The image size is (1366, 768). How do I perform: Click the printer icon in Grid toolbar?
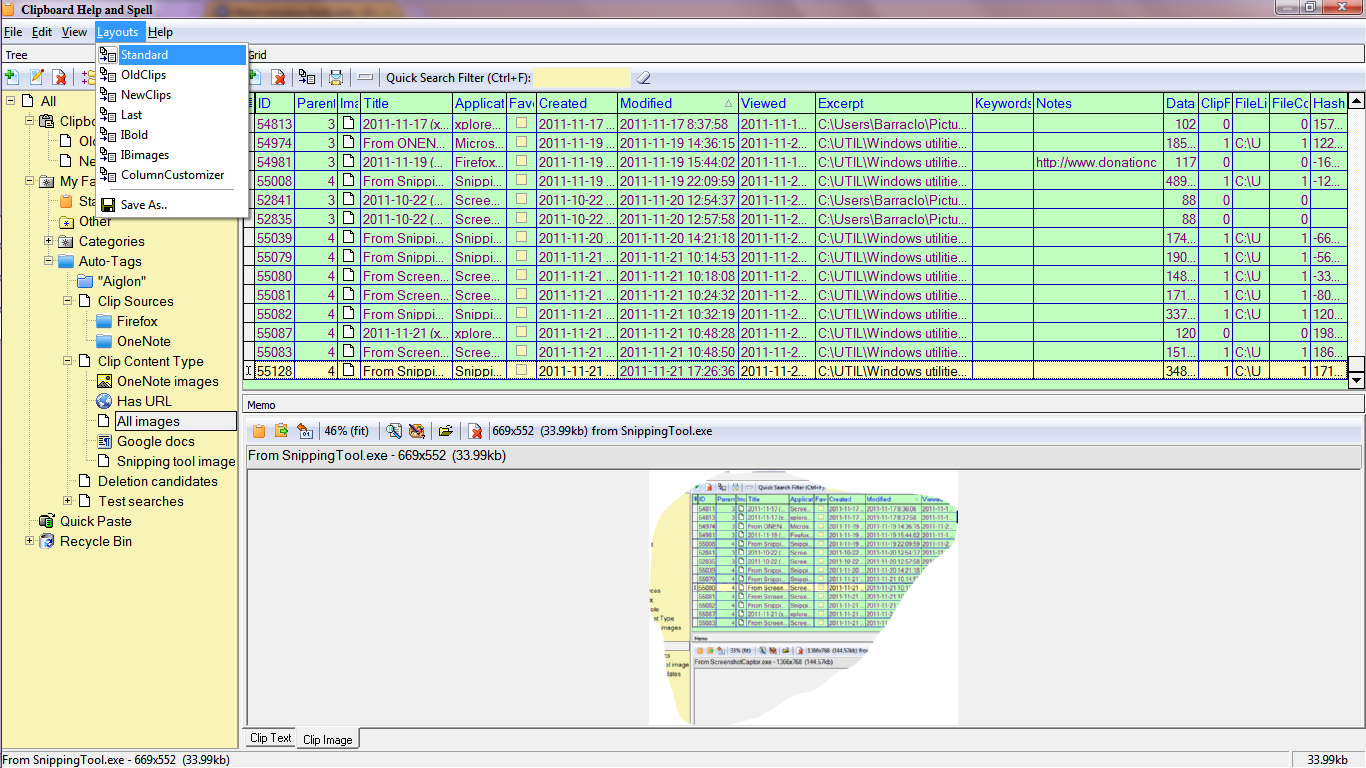[x=336, y=77]
